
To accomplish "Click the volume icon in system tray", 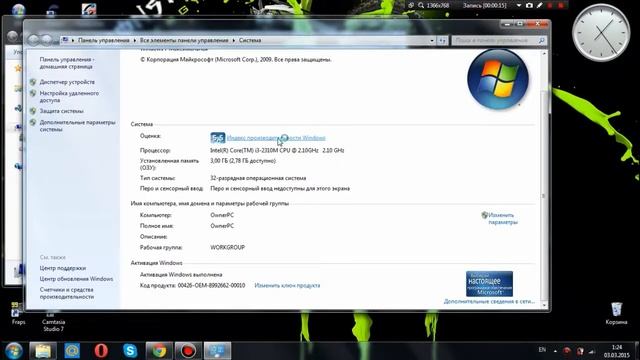I will (592, 351).
